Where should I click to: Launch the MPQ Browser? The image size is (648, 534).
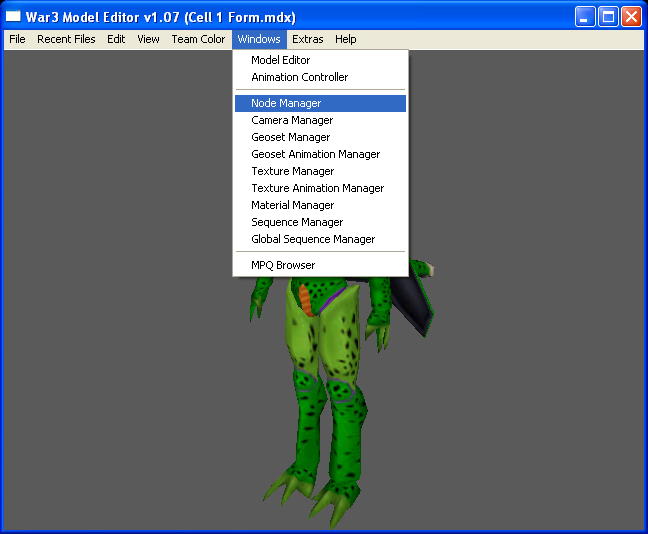[320, 265]
